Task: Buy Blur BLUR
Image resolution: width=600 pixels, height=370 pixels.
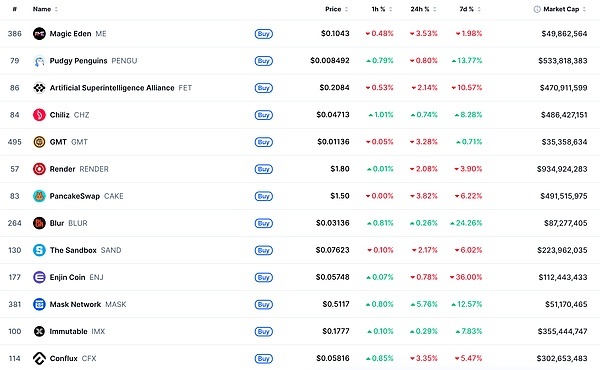Action: click(x=264, y=223)
